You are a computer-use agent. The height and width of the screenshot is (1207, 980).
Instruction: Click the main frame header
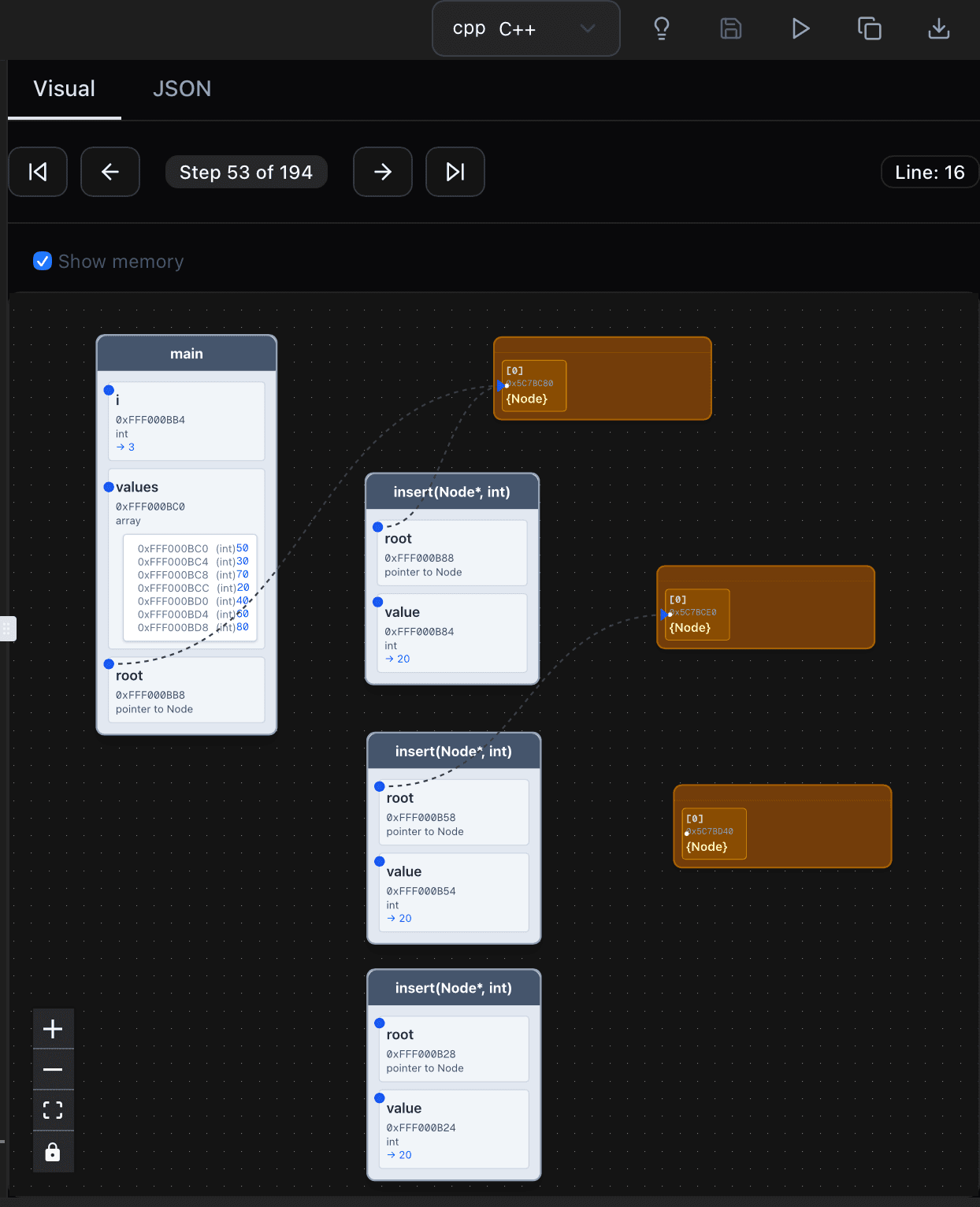point(187,354)
